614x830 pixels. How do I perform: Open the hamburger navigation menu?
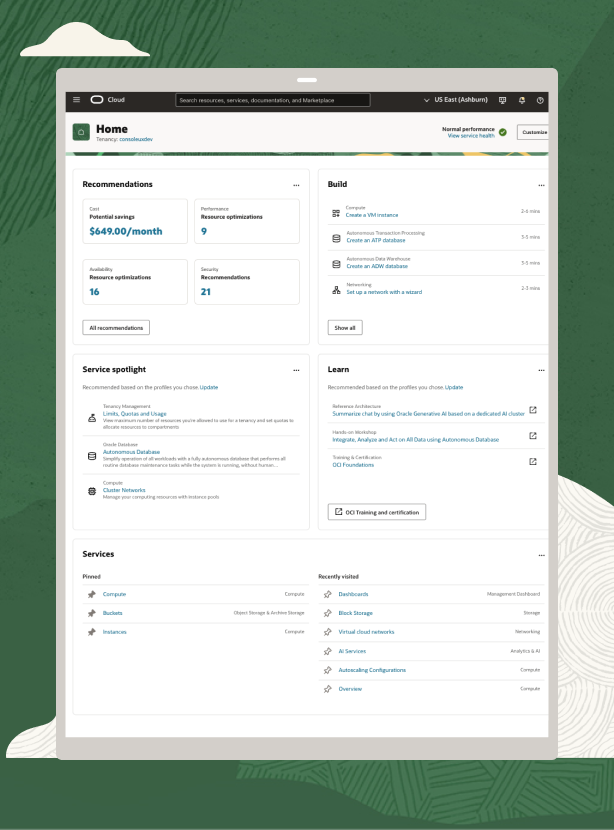(x=76, y=100)
